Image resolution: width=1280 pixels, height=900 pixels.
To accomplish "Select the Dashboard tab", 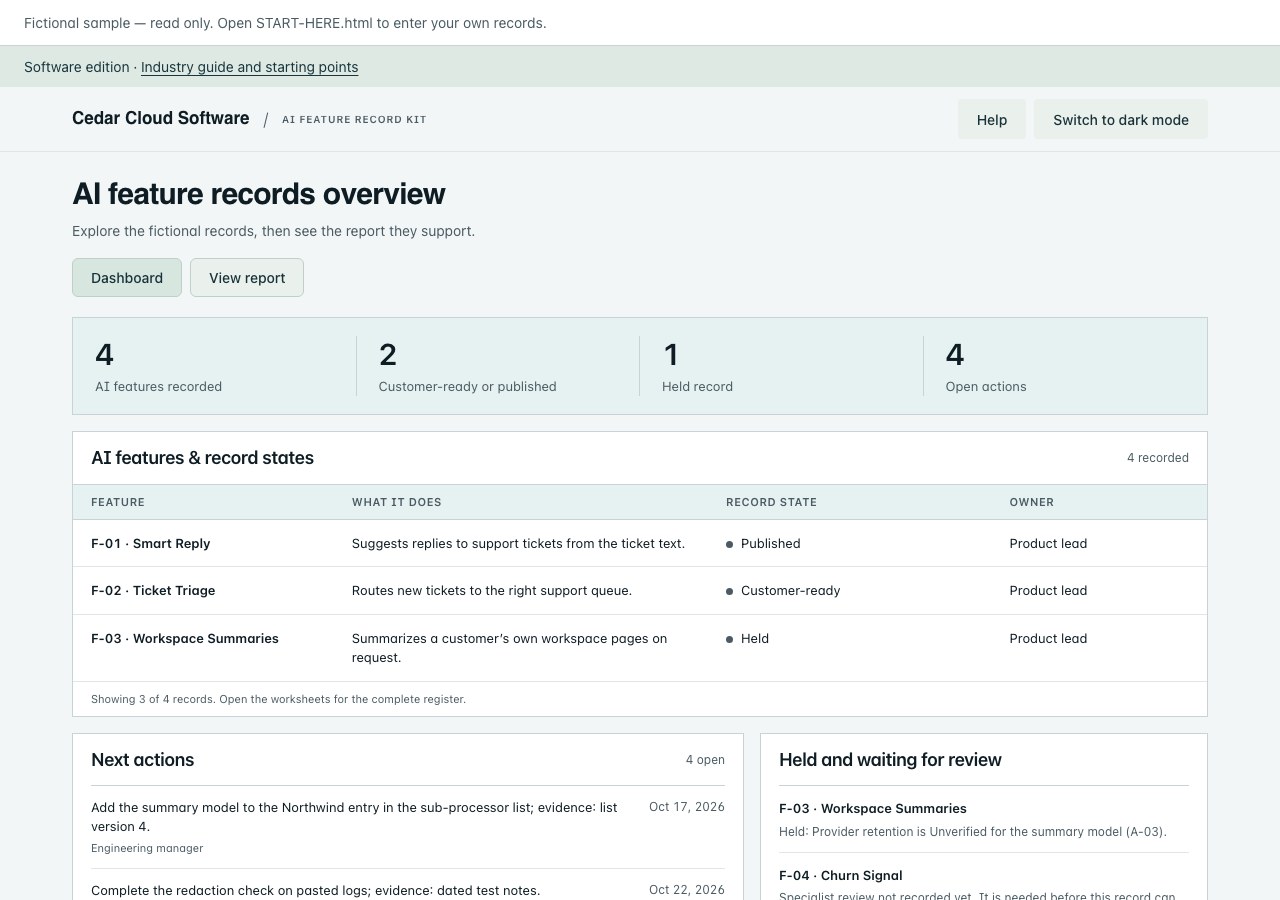I will click(127, 278).
